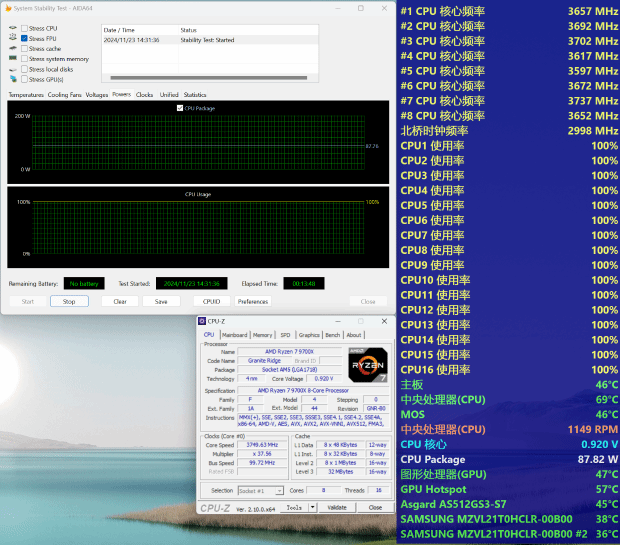Click the Status column header
Image resolution: width=620 pixels, height=545 pixels.
tap(248, 30)
